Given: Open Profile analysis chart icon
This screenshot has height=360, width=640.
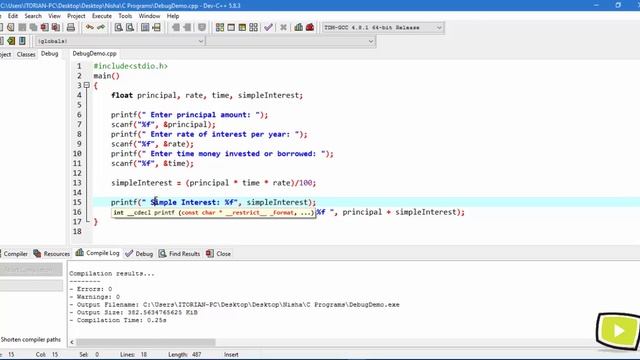Looking at the screenshot, I should click(x=299, y=27).
